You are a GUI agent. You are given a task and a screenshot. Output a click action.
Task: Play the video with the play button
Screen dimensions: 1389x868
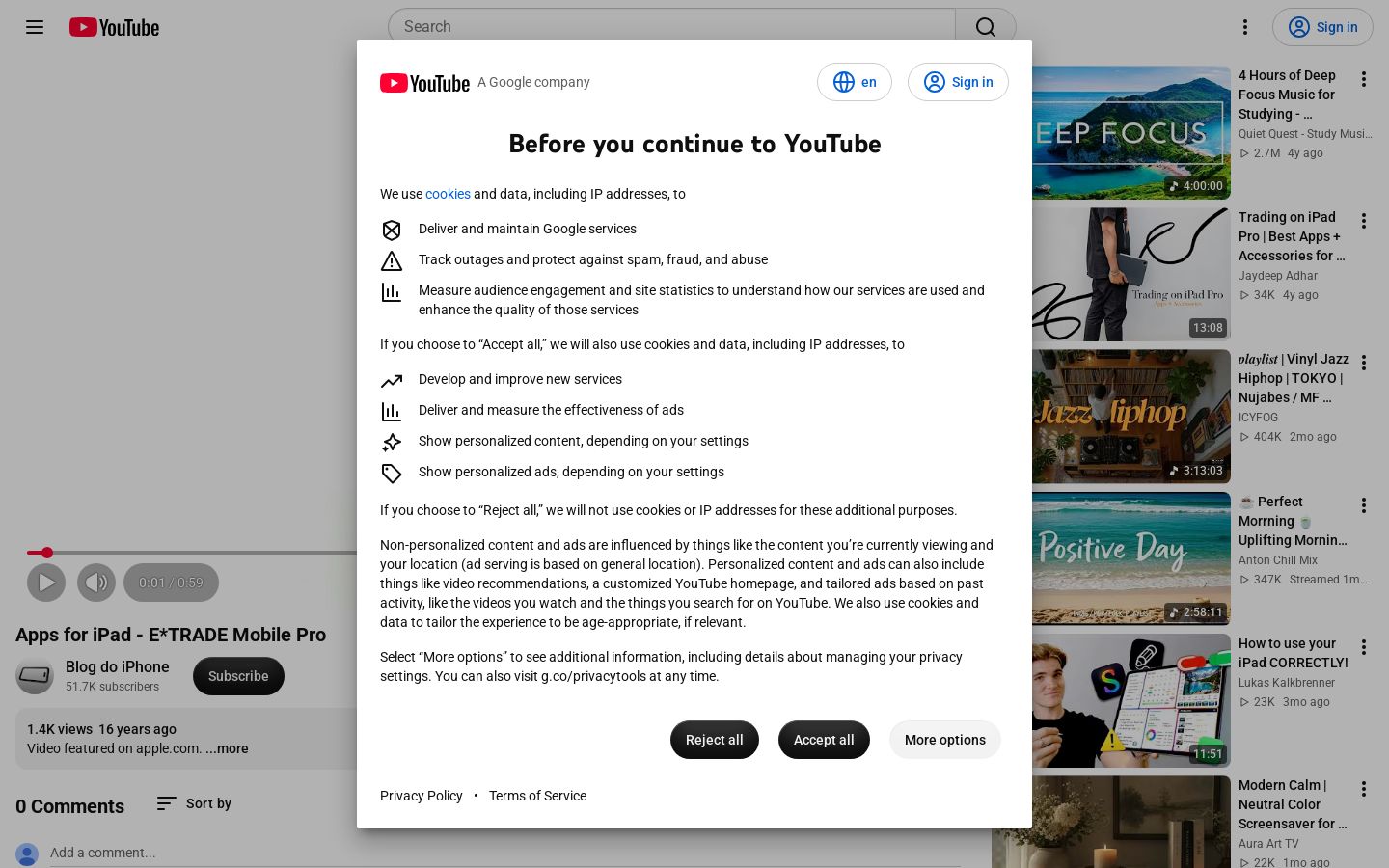(x=46, y=583)
